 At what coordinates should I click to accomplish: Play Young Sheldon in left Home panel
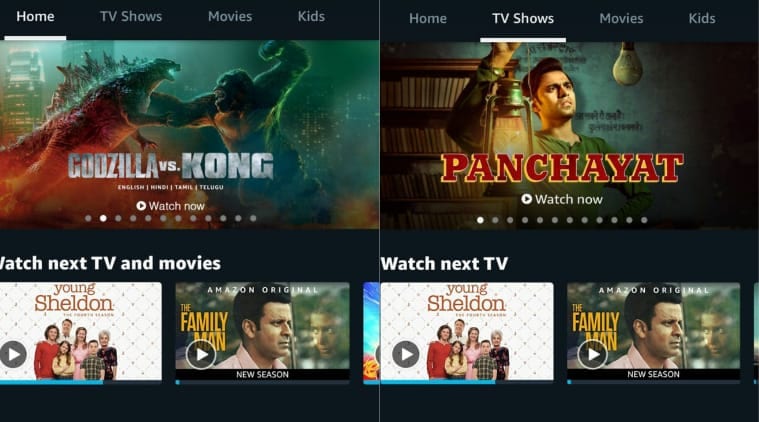tap(13, 354)
